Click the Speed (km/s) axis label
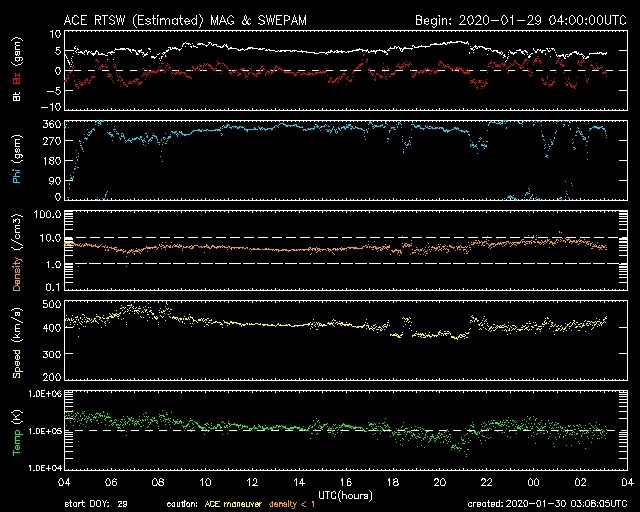Viewport: 640px width, 512px height. click(17, 341)
